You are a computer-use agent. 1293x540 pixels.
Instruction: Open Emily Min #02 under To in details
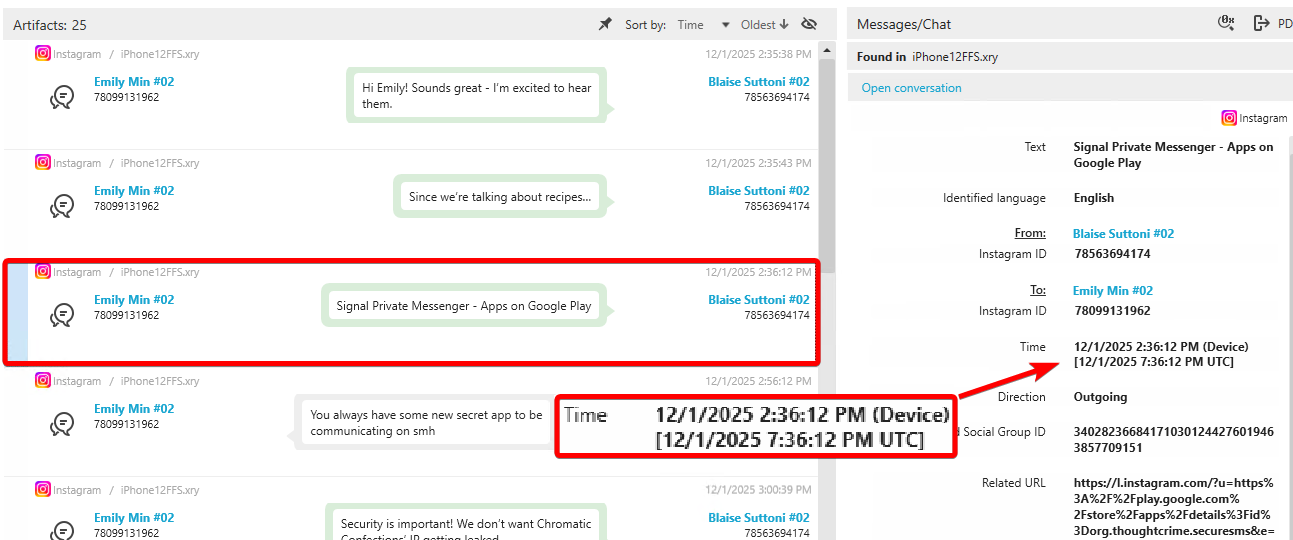point(1113,291)
